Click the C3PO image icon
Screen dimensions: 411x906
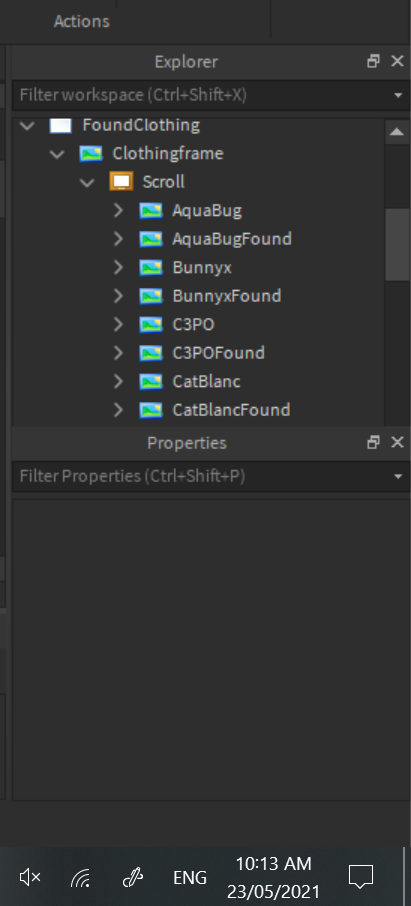tap(151, 325)
